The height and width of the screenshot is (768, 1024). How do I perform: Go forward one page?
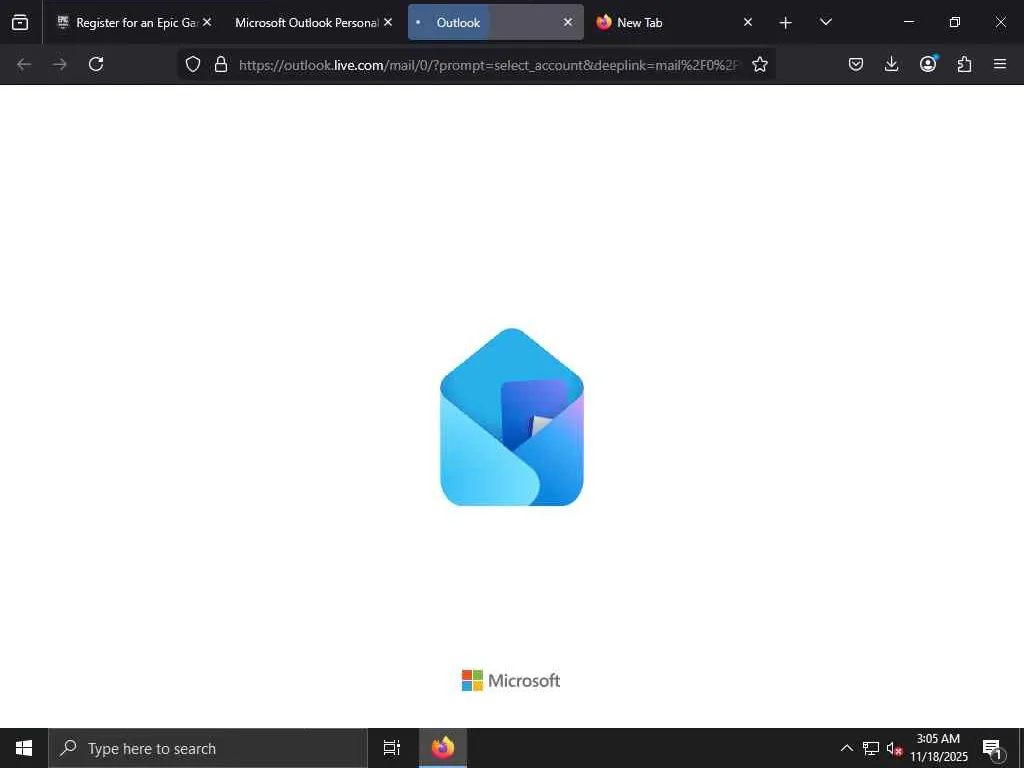pyautogui.click(x=60, y=64)
